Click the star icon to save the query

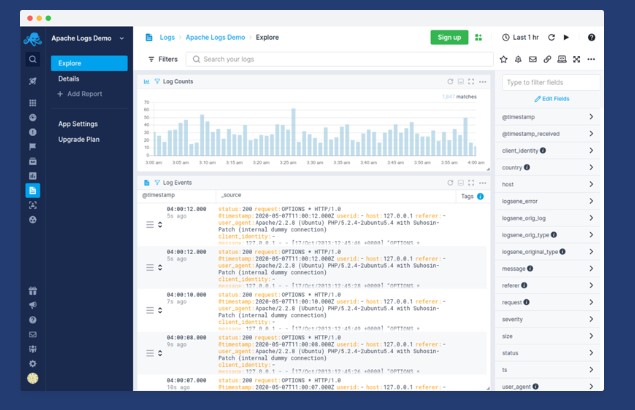click(x=503, y=60)
